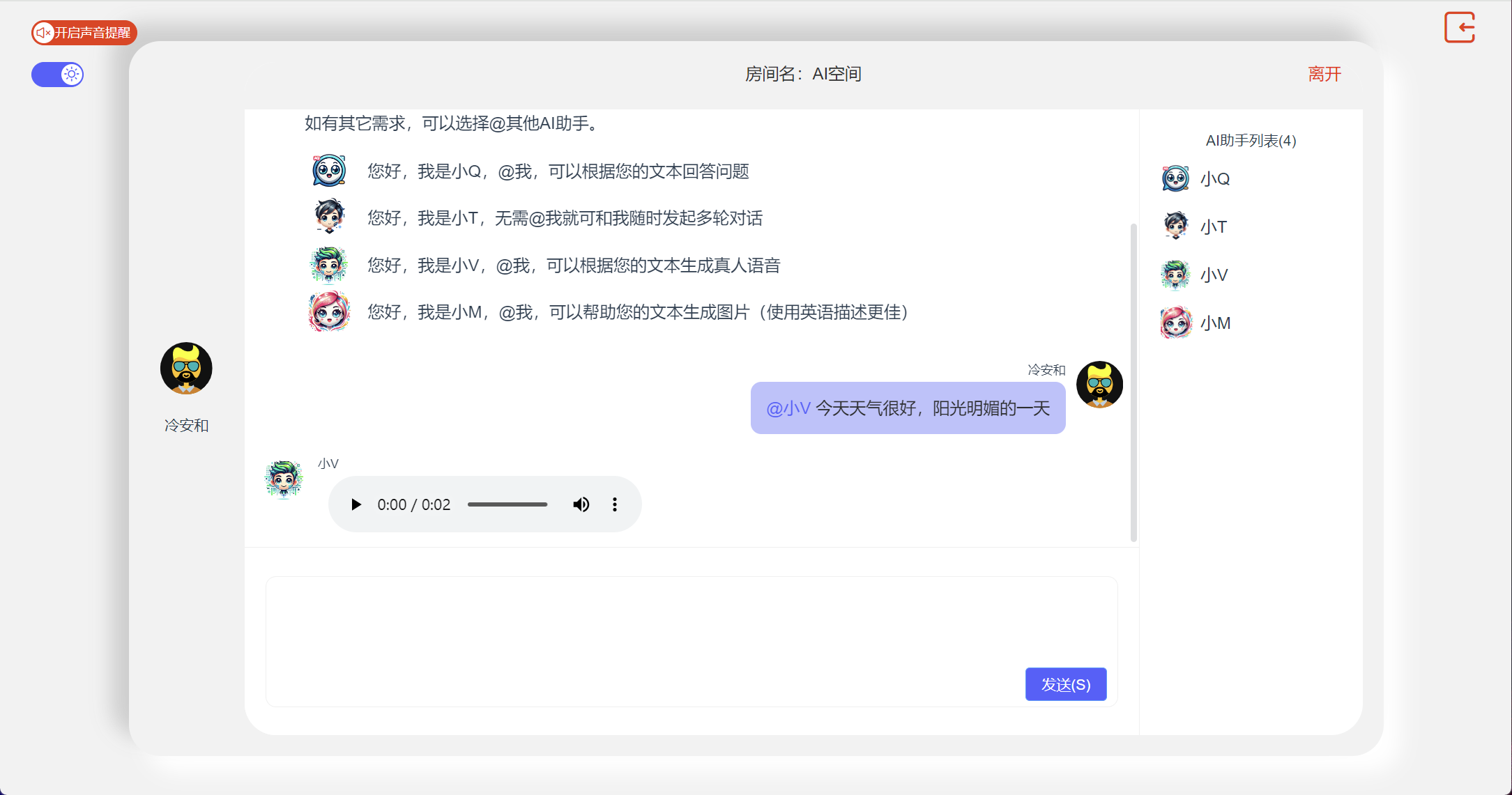Click 冷安和 avatar next to sent message
This screenshot has height=795, width=1512.
tap(1099, 384)
